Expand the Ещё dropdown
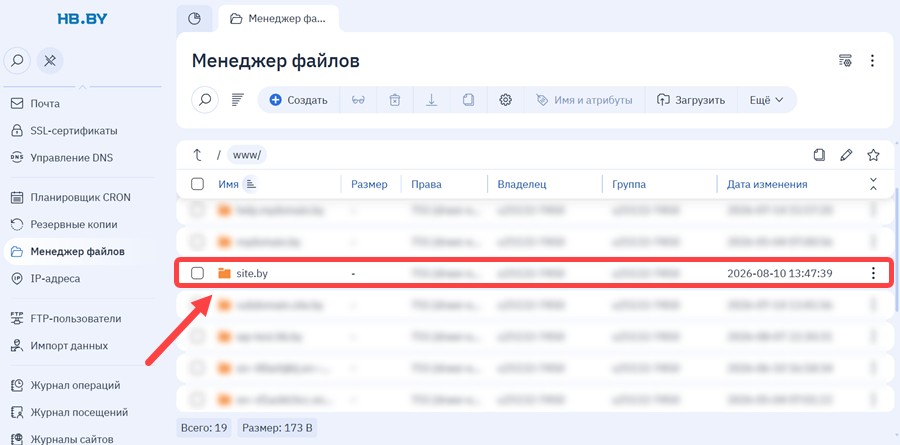 click(x=766, y=100)
